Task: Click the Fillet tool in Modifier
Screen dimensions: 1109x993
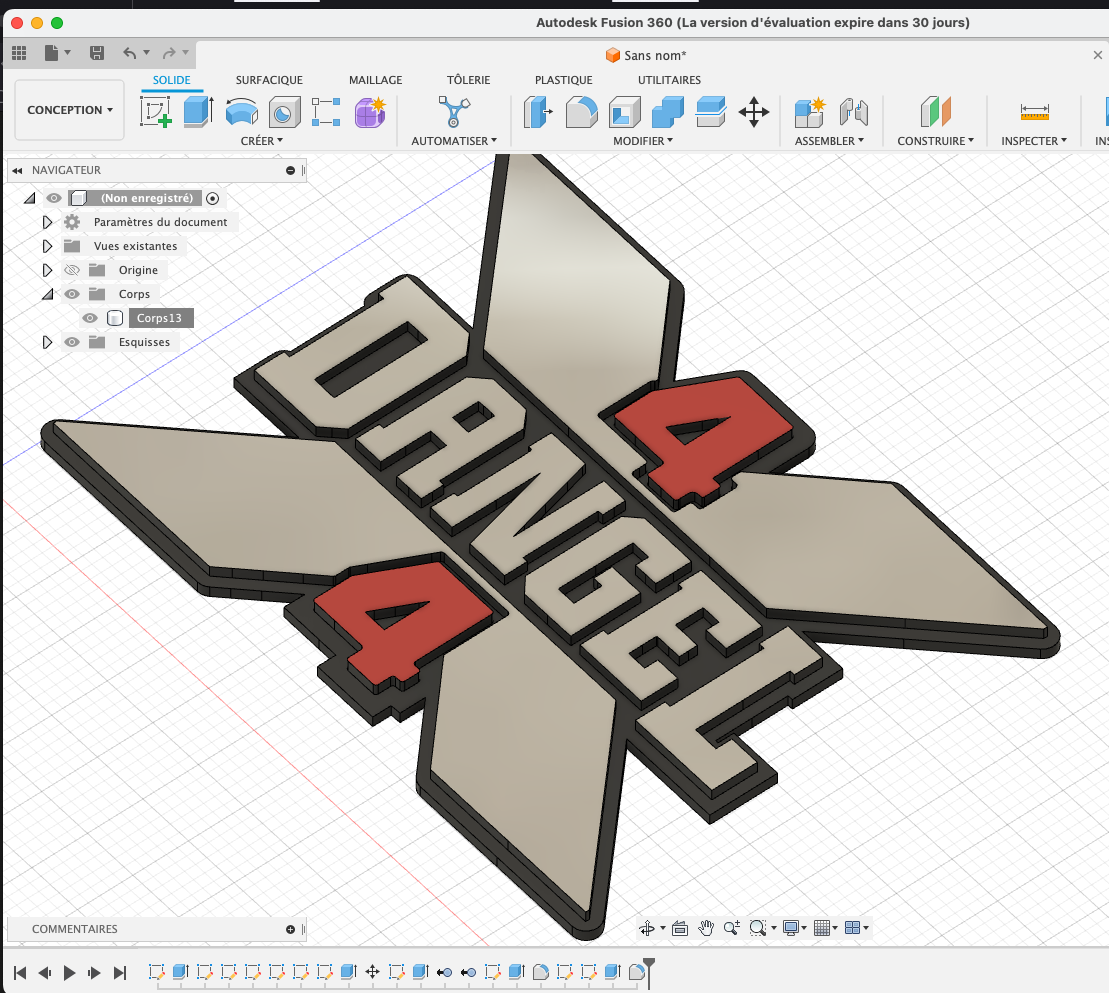Action: (581, 111)
